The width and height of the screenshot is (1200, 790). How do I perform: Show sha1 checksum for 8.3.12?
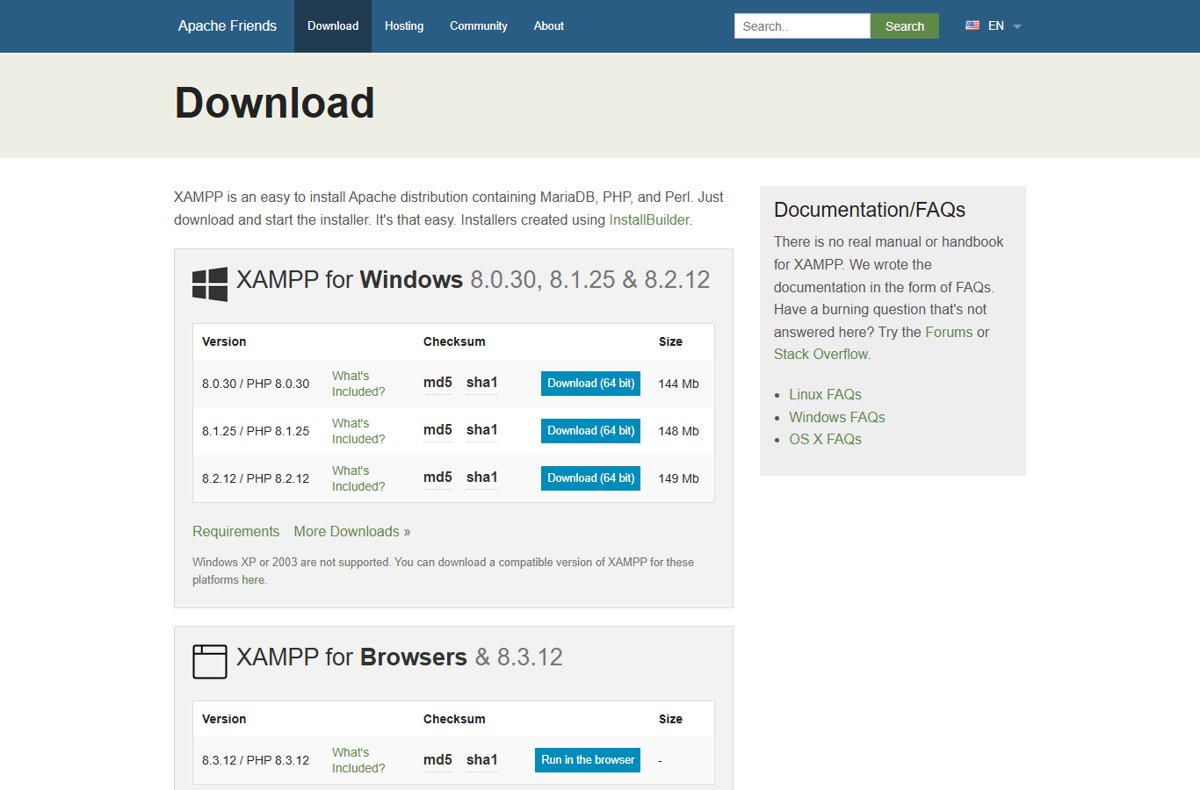pyautogui.click(x=482, y=760)
